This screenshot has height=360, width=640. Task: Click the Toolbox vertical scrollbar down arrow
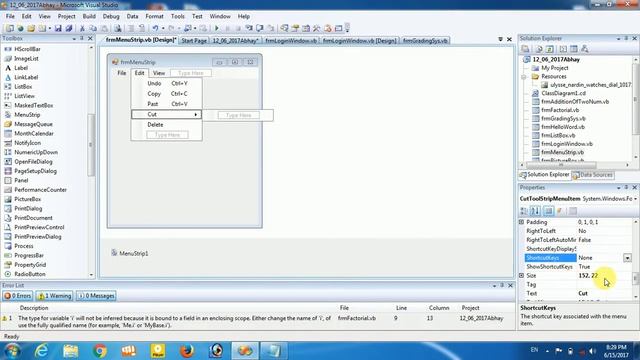91,275
